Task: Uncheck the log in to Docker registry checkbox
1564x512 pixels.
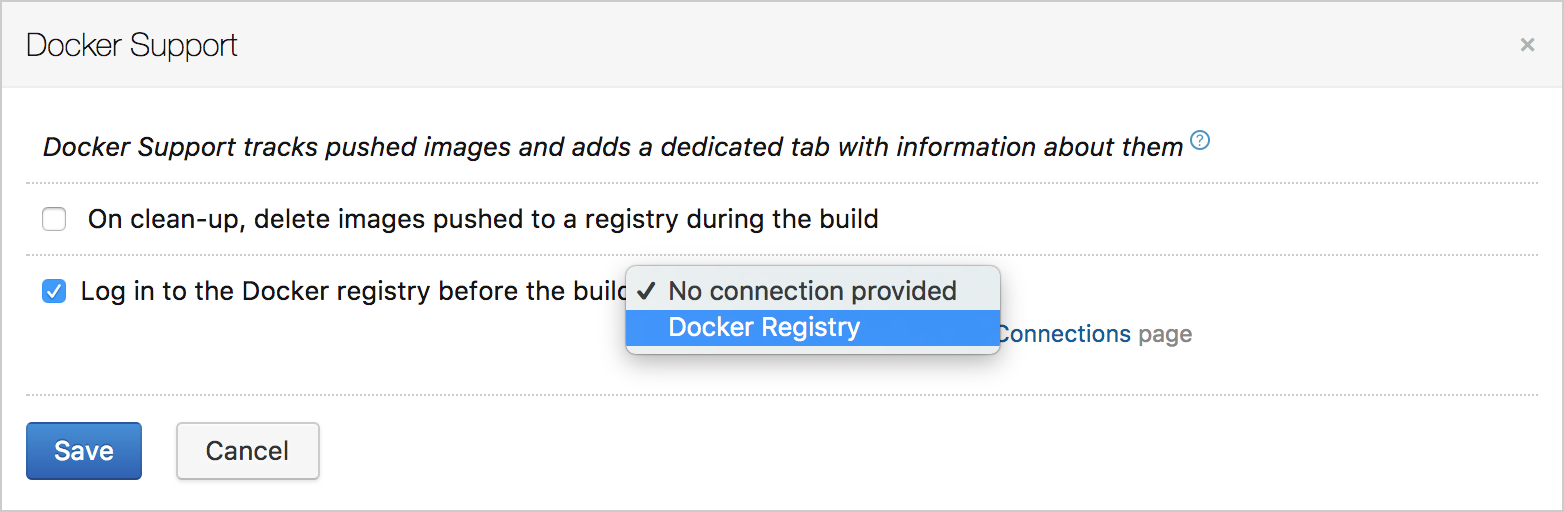Action: pos(54,292)
